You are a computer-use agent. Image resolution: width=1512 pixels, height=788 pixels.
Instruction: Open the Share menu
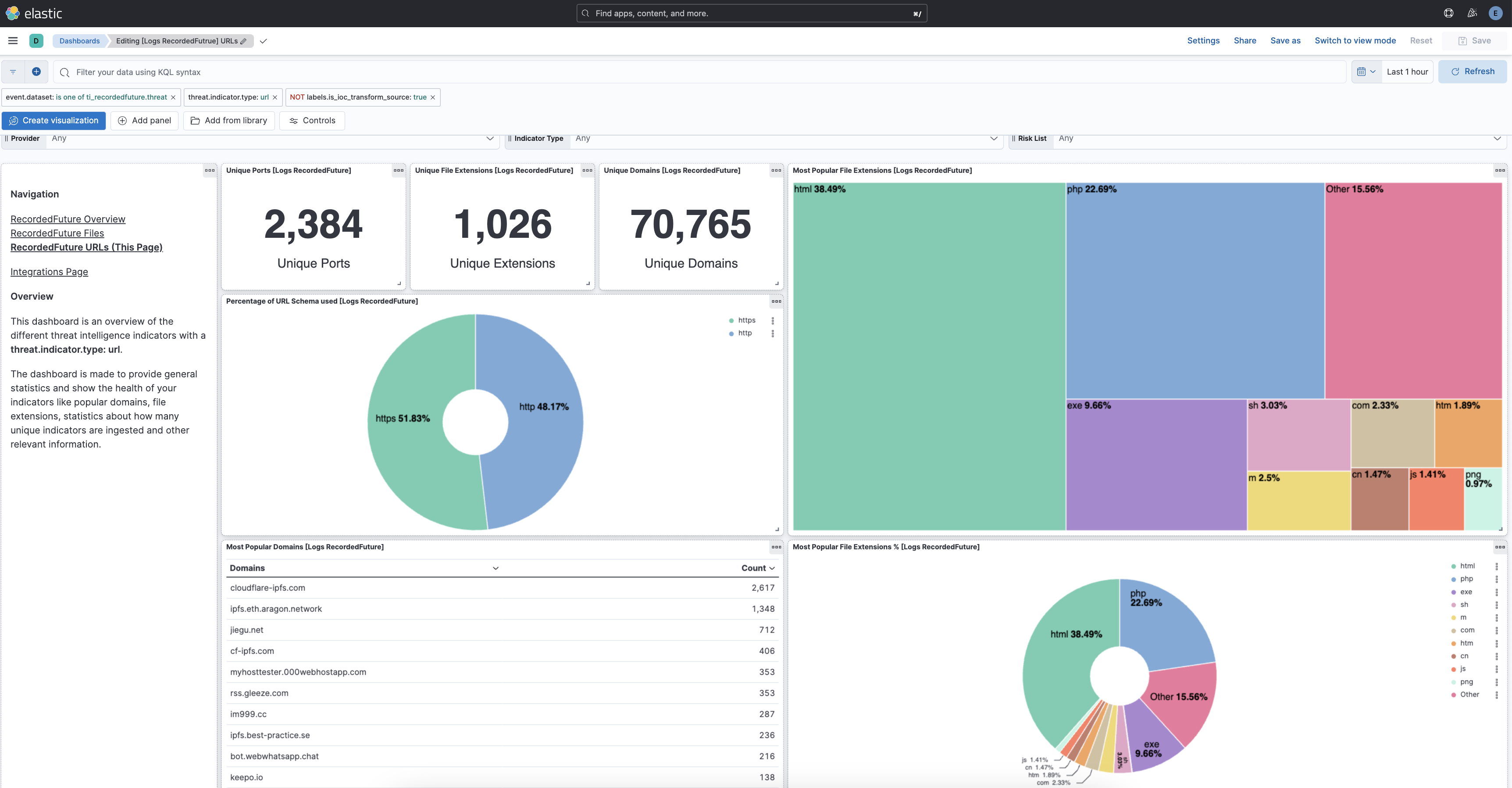1245,40
